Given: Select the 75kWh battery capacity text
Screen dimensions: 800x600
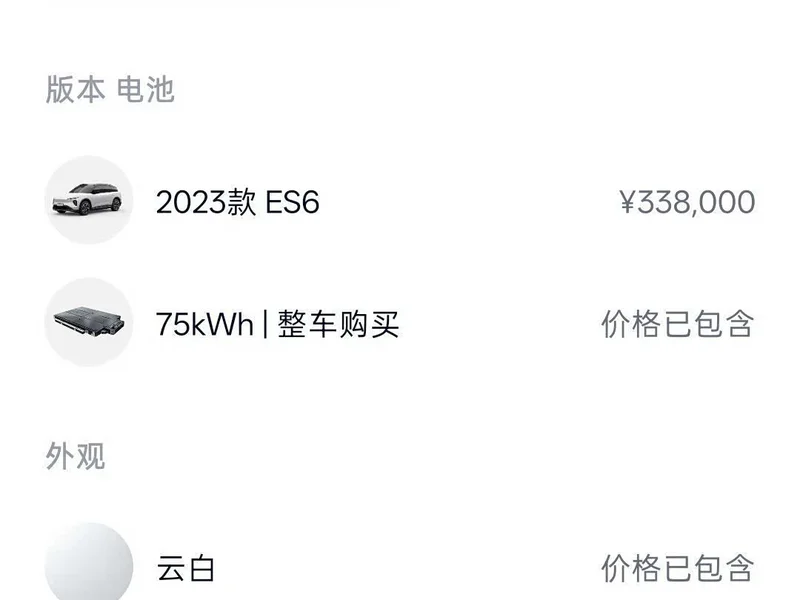Looking at the screenshot, I should click(x=204, y=324).
